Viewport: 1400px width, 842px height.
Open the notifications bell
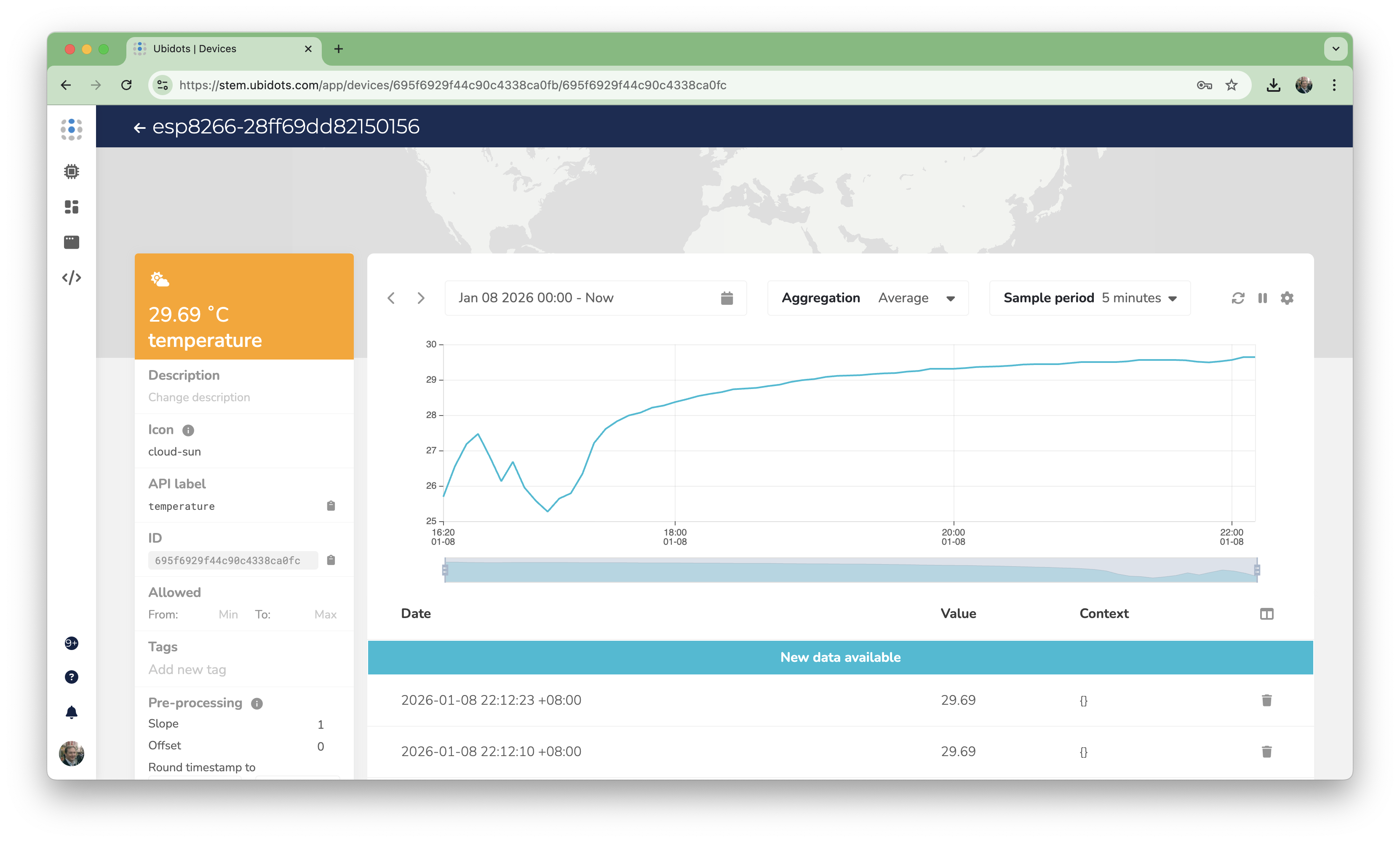pos(72,713)
